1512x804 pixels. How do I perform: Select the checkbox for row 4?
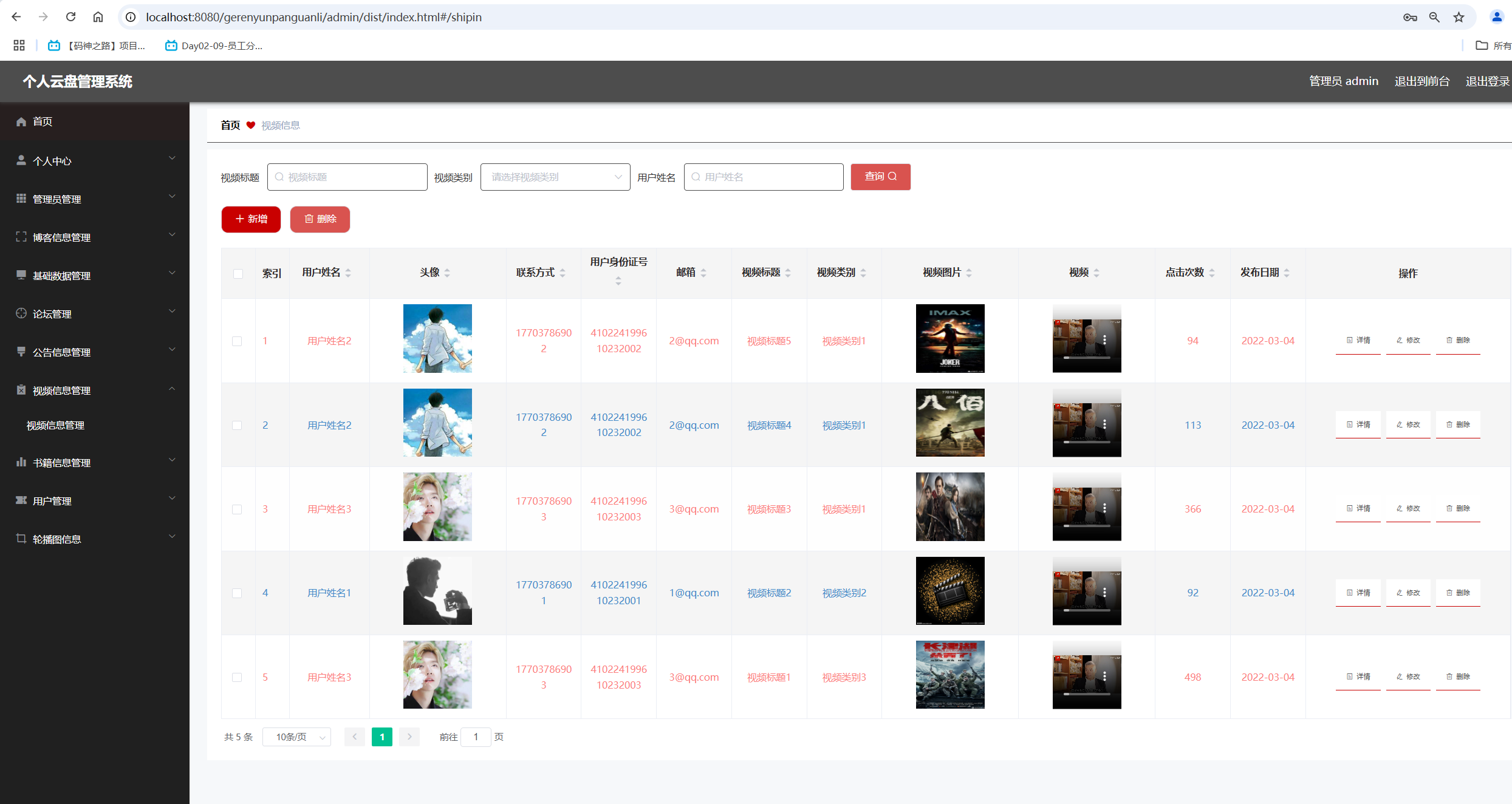(x=237, y=593)
